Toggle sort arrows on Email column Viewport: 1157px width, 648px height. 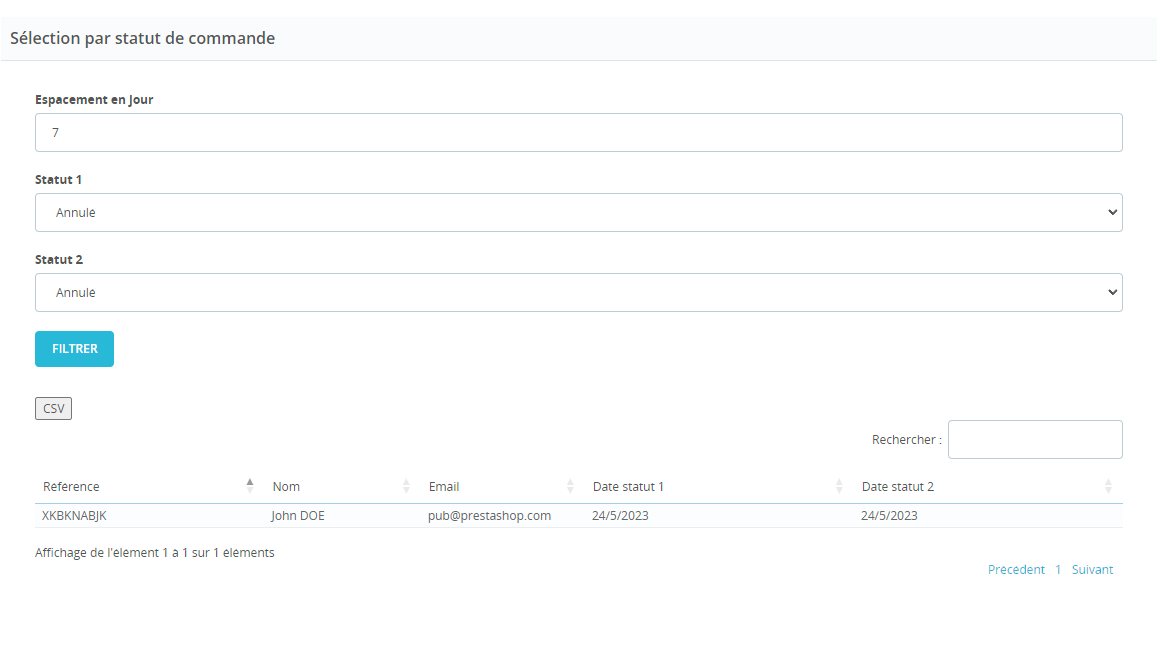click(570, 486)
